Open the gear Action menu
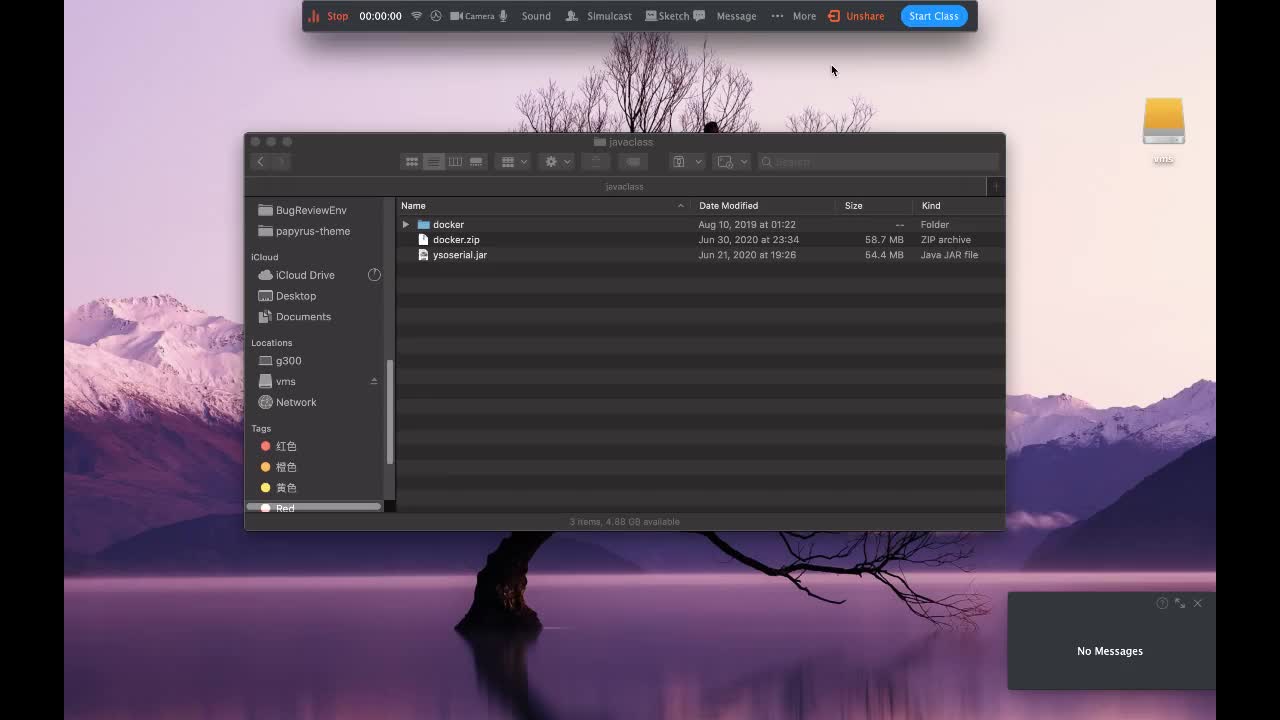The height and width of the screenshot is (720, 1280). pos(555,162)
